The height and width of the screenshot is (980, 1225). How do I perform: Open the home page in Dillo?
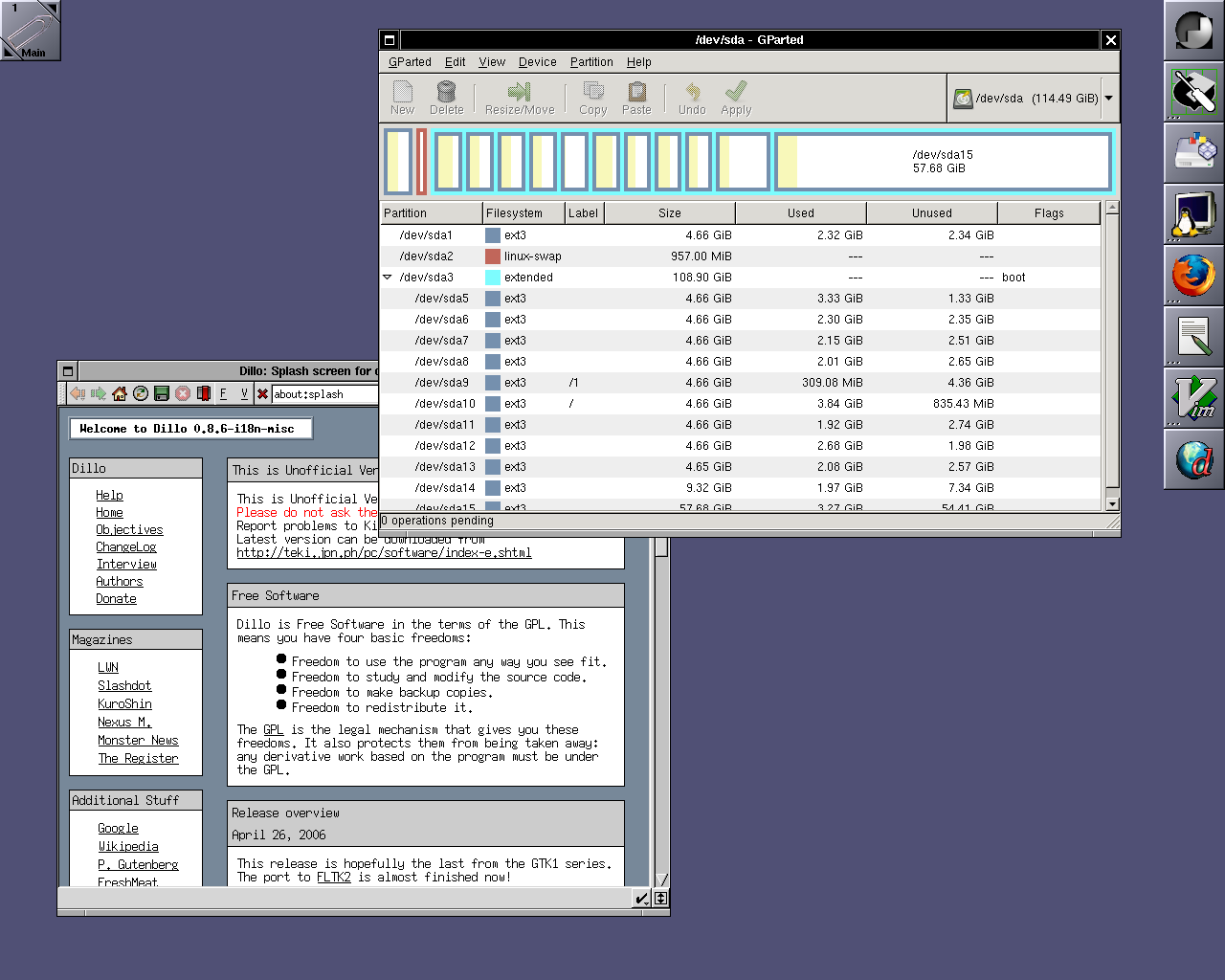pyautogui.click(x=120, y=393)
